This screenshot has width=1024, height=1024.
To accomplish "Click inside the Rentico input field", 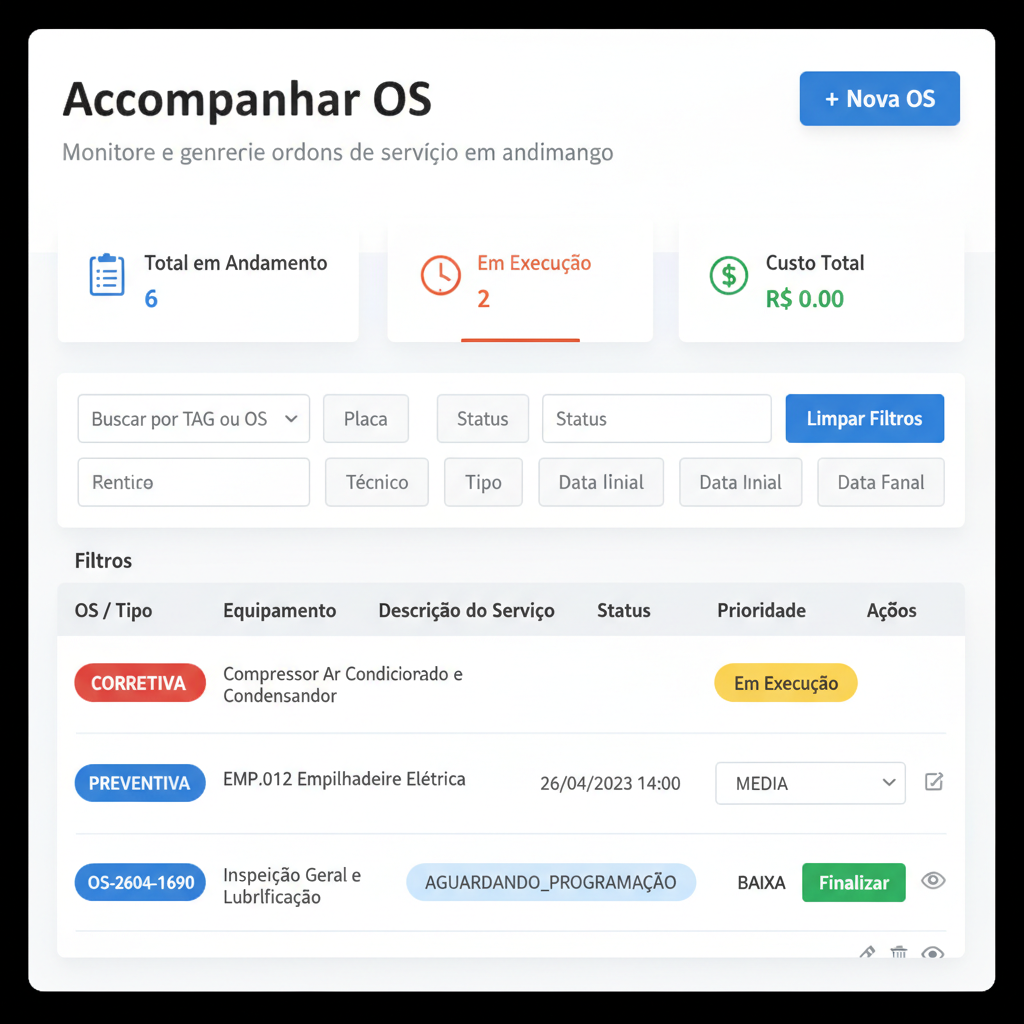I will click(193, 482).
